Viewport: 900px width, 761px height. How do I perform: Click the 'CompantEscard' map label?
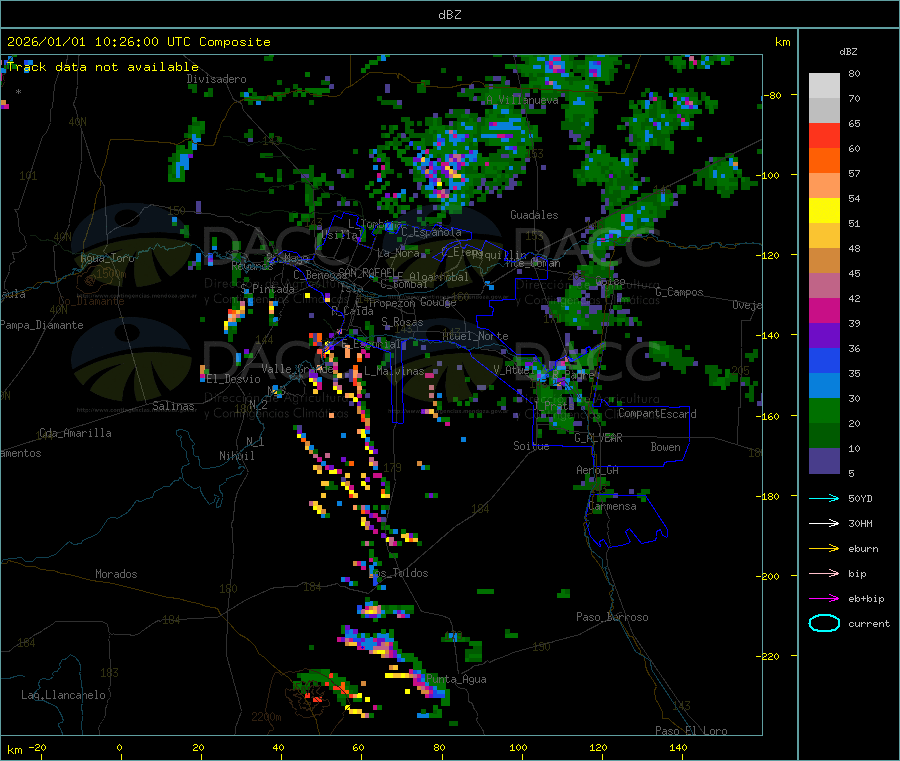tap(657, 414)
